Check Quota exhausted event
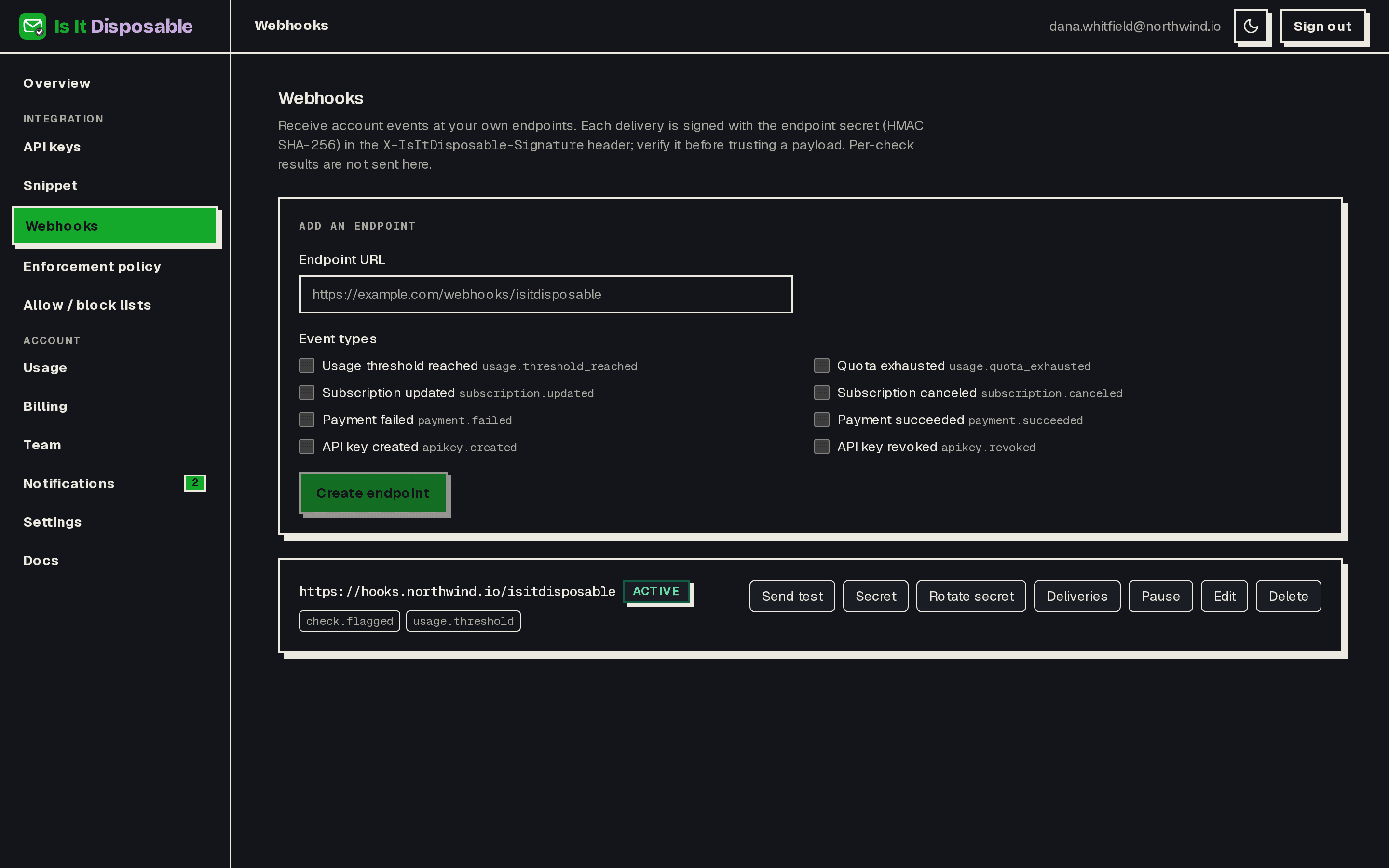The width and height of the screenshot is (1389, 868). 821,366
